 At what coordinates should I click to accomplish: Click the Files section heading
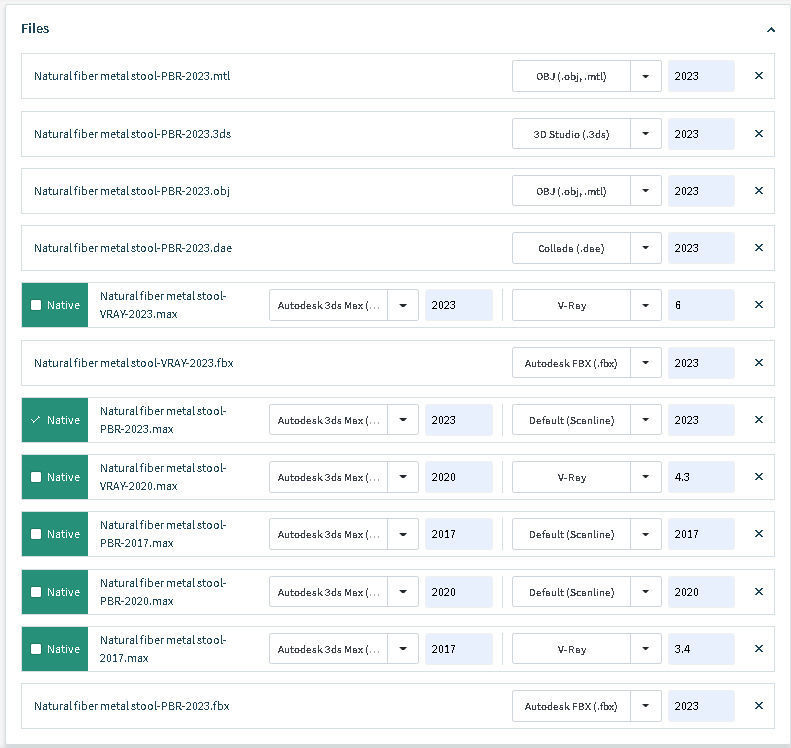pos(35,29)
